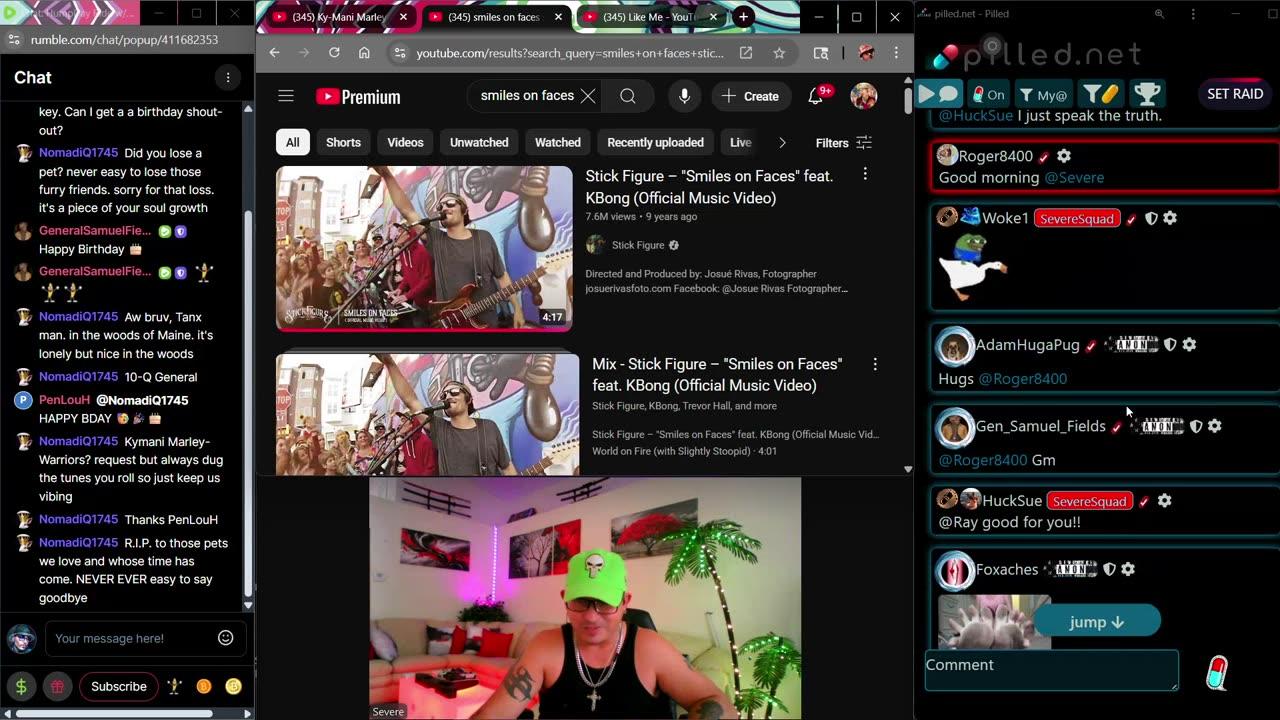
Task: Open the browser home page
Action: (x=364, y=53)
